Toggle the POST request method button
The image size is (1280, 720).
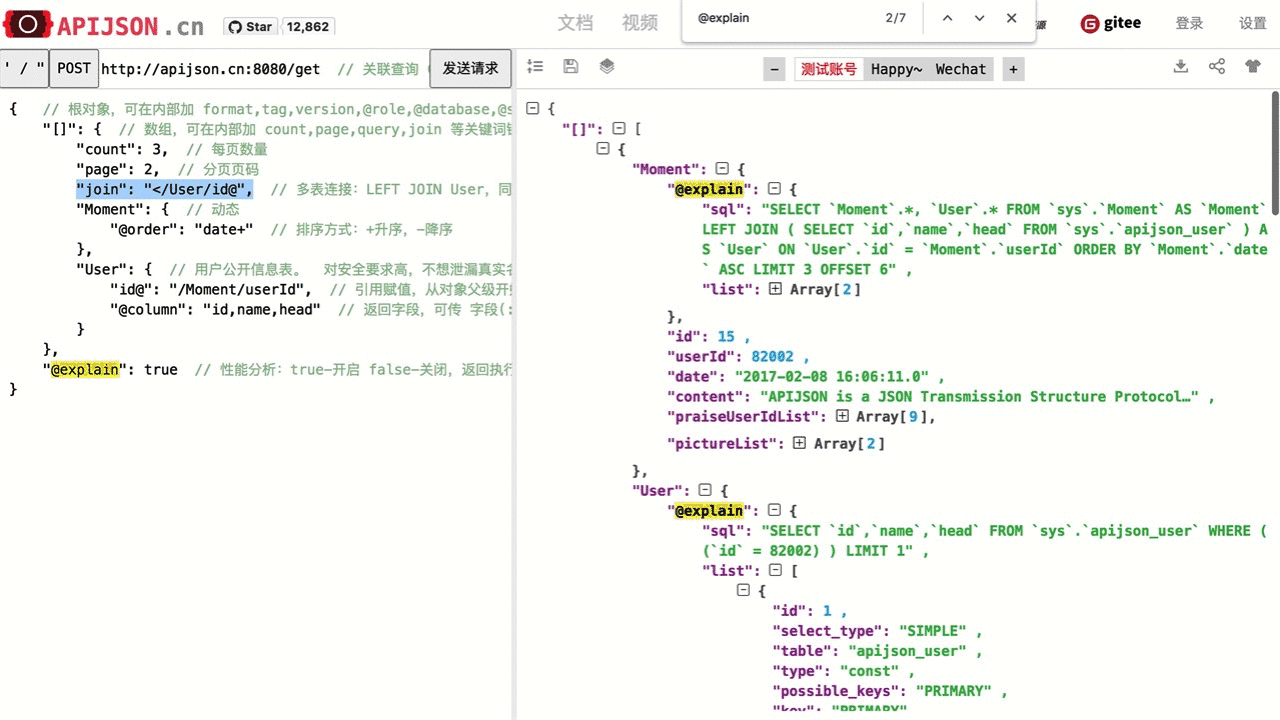tap(74, 69)
